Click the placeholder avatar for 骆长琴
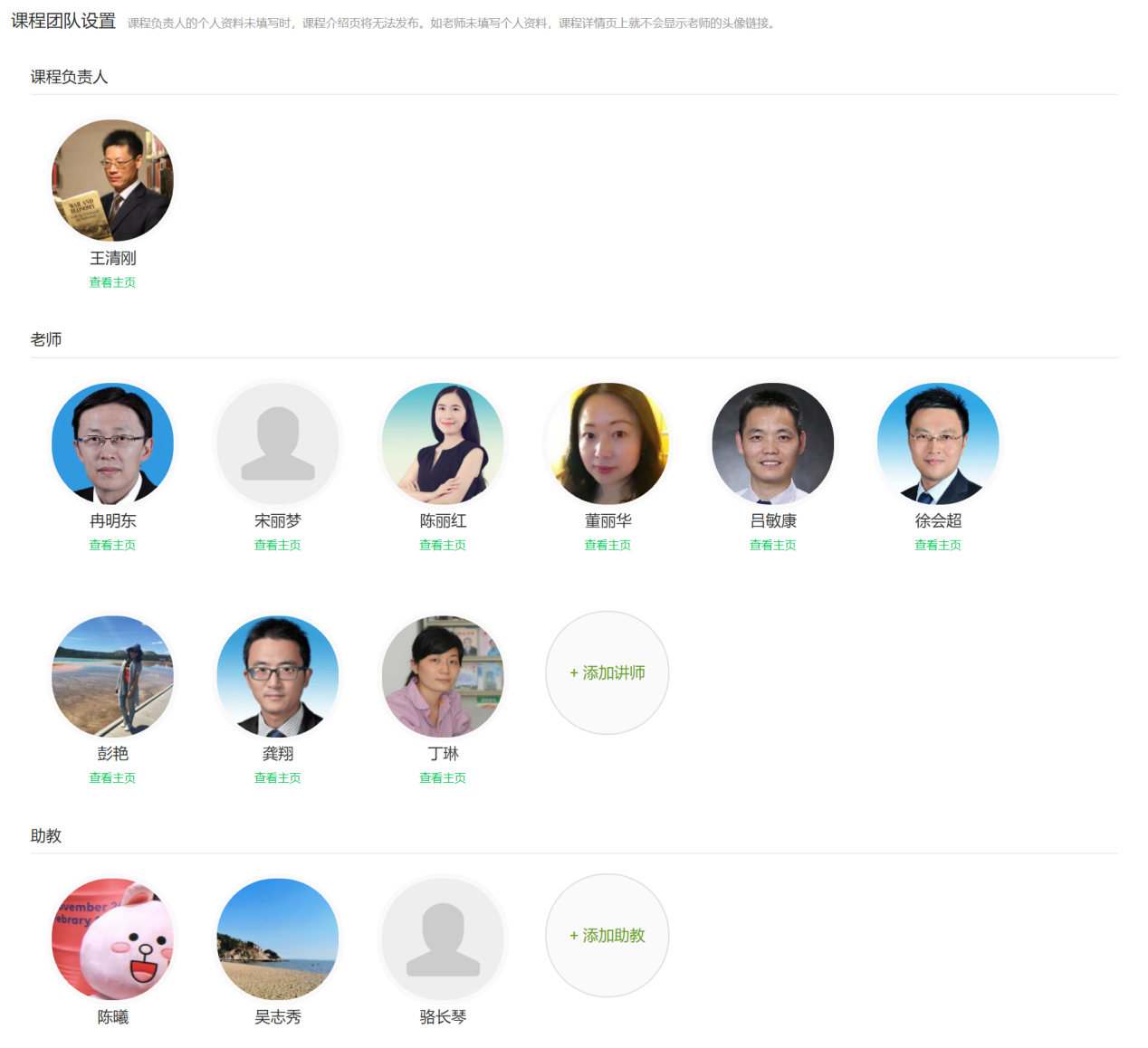This screenshot has height=1048, width=1148. (x=443, y=938)
